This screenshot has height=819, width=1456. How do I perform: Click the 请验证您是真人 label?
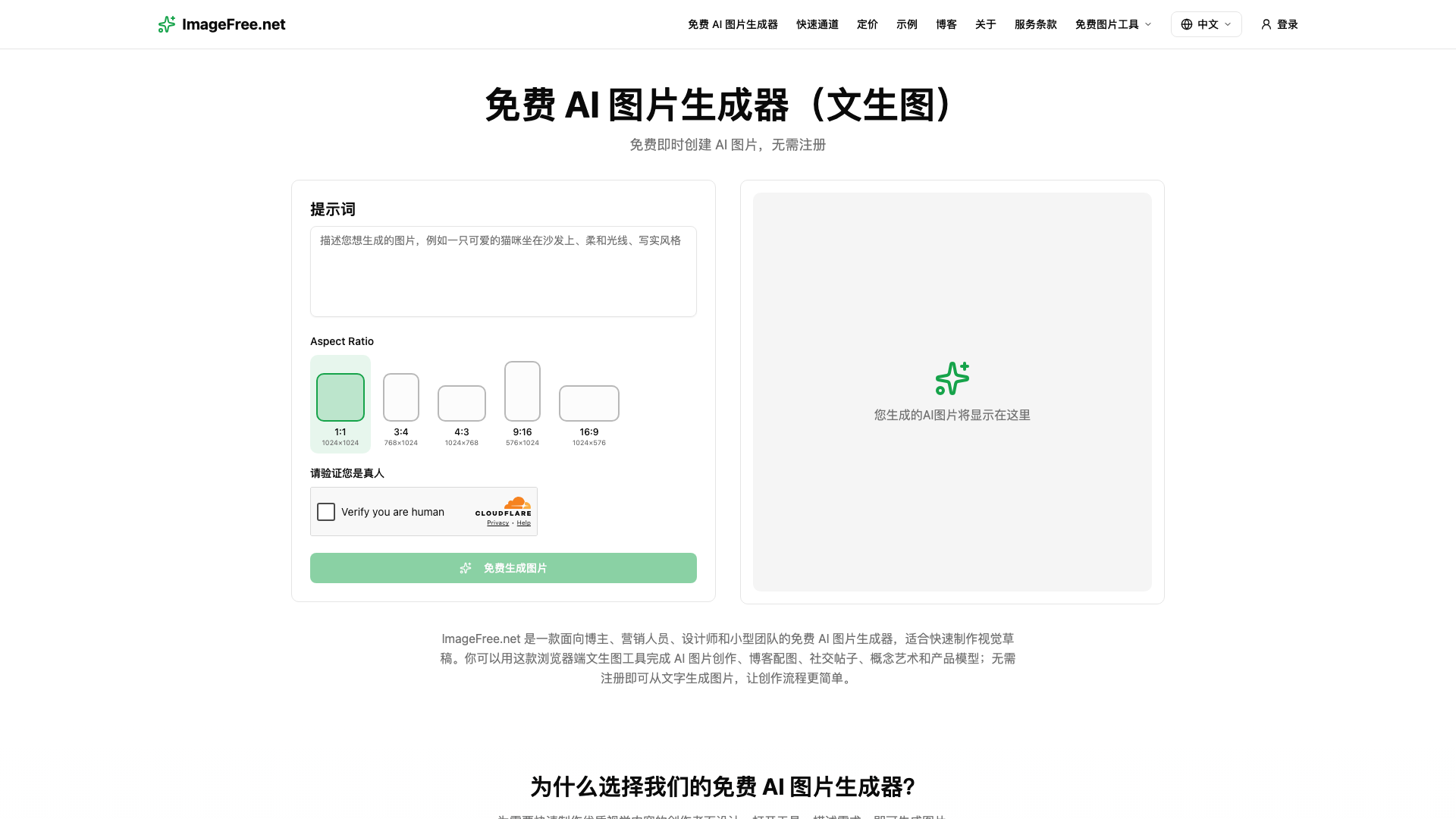(347, 473)
